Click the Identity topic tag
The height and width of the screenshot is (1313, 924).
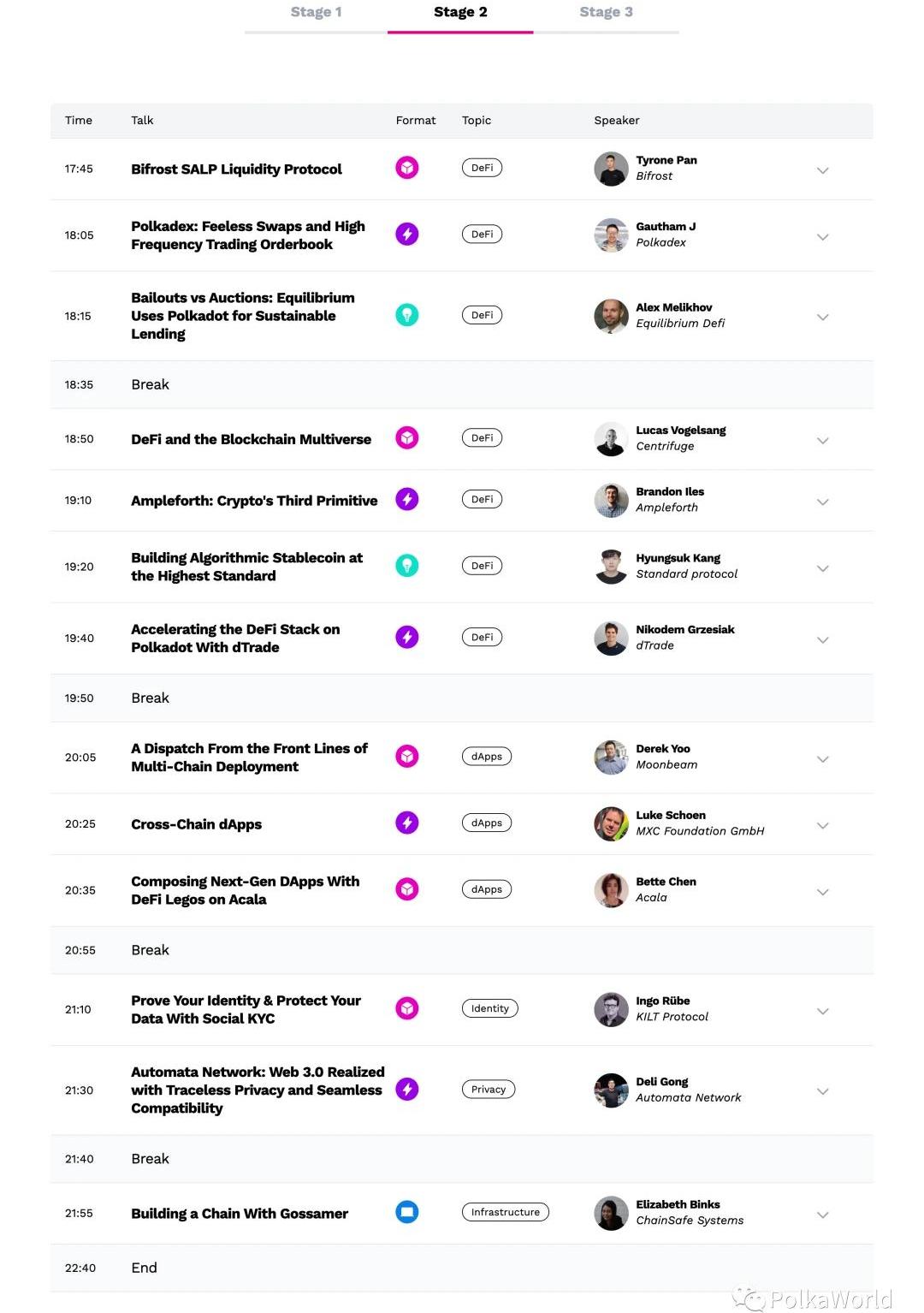point(489,1008)
